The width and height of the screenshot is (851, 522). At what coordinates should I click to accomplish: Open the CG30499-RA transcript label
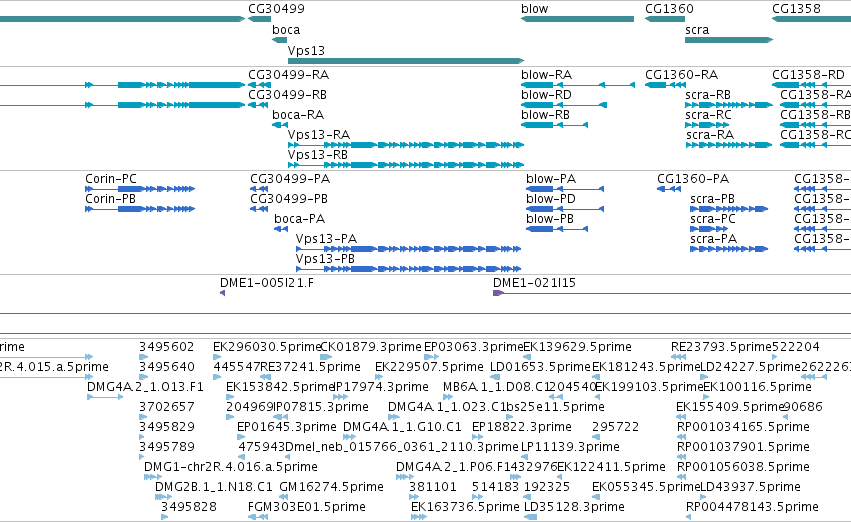(x=289, y=74)
